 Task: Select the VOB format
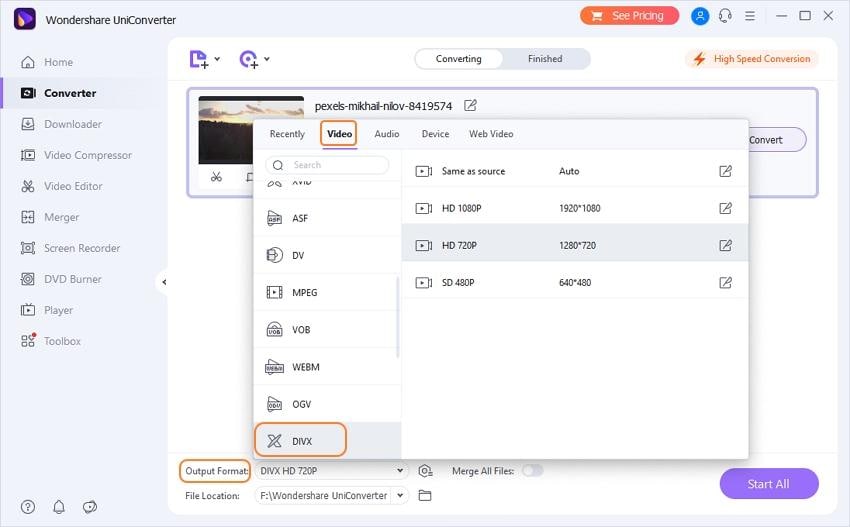click(327, 330)
